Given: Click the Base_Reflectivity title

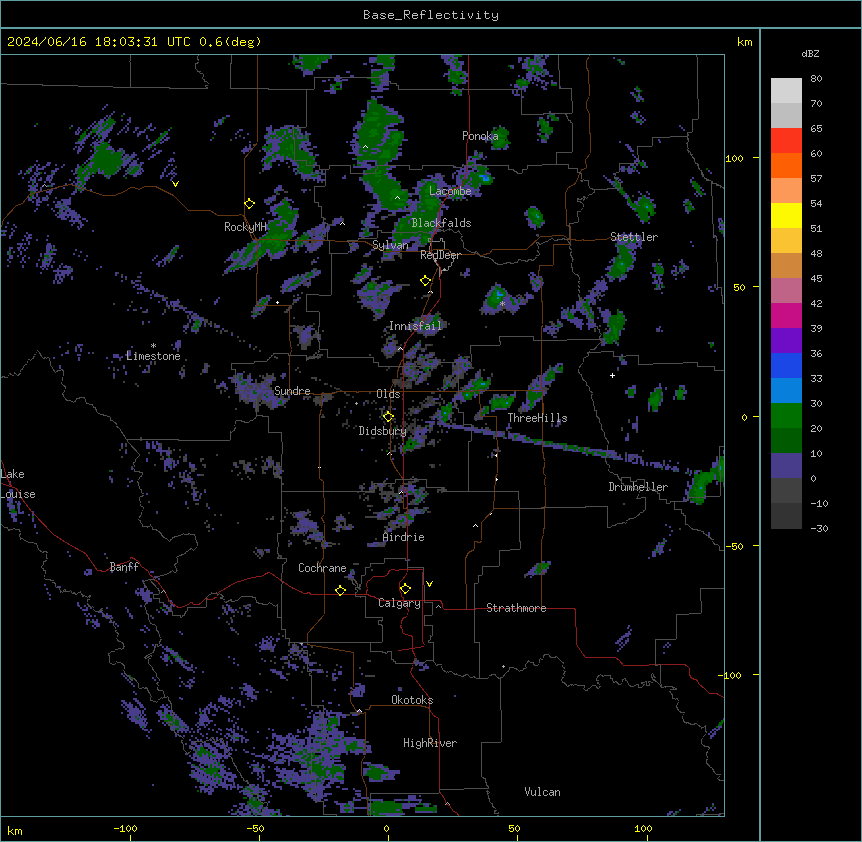Looking at the screenshot, I should 431,15.
